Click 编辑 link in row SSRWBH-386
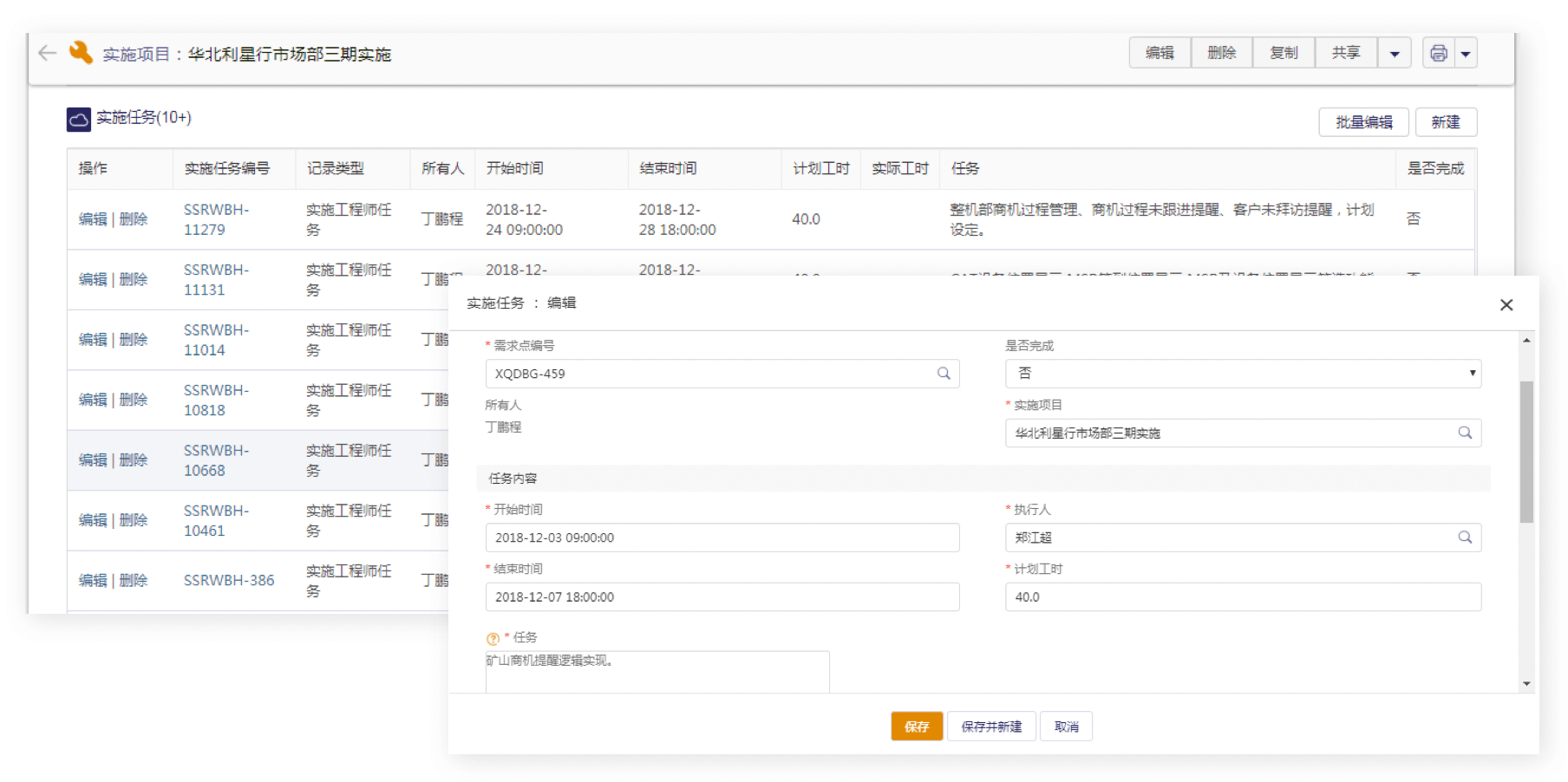1568x782 pixels. (93, 581)
